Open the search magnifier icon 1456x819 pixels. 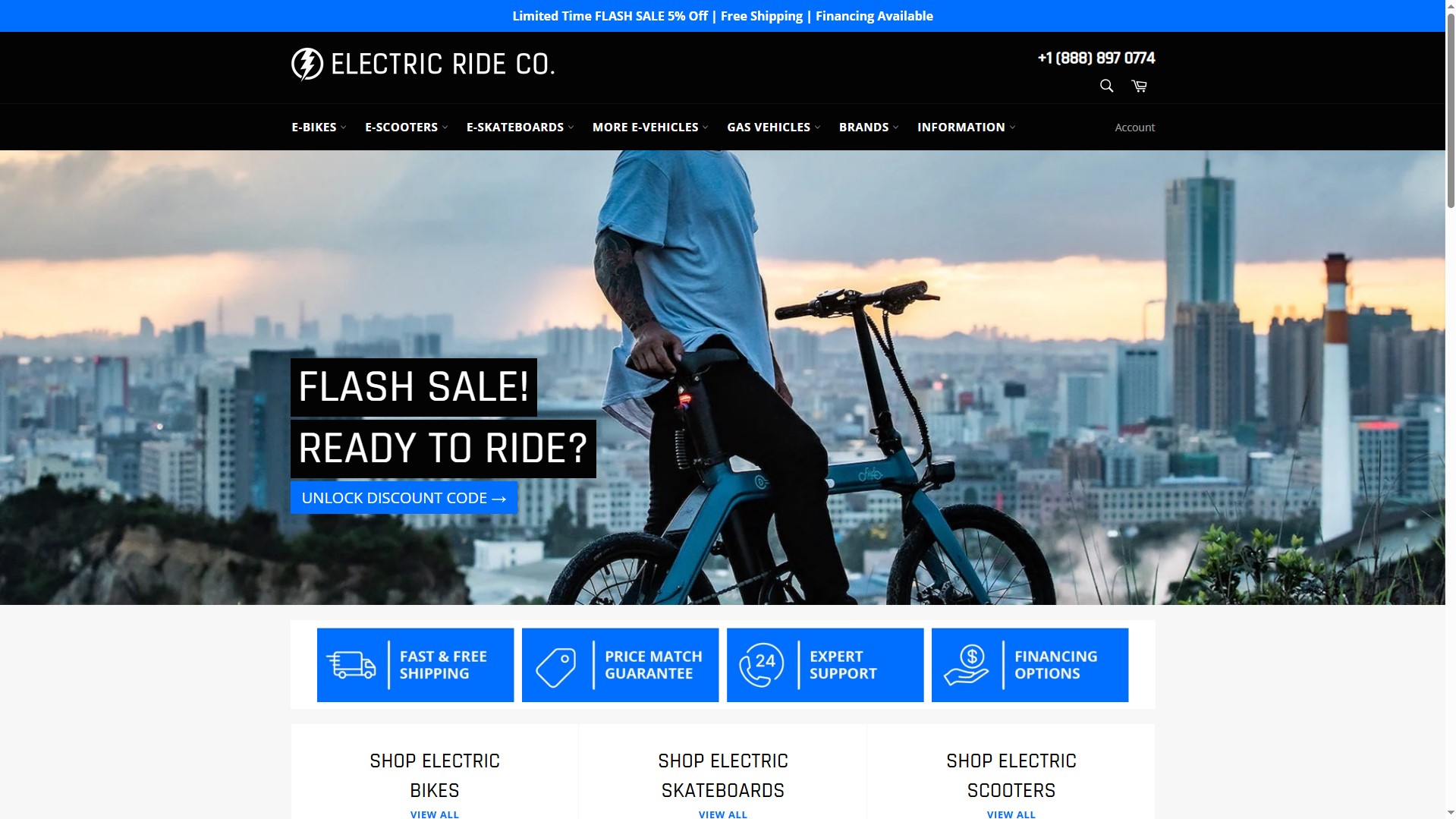click(x=1106, y=86)
